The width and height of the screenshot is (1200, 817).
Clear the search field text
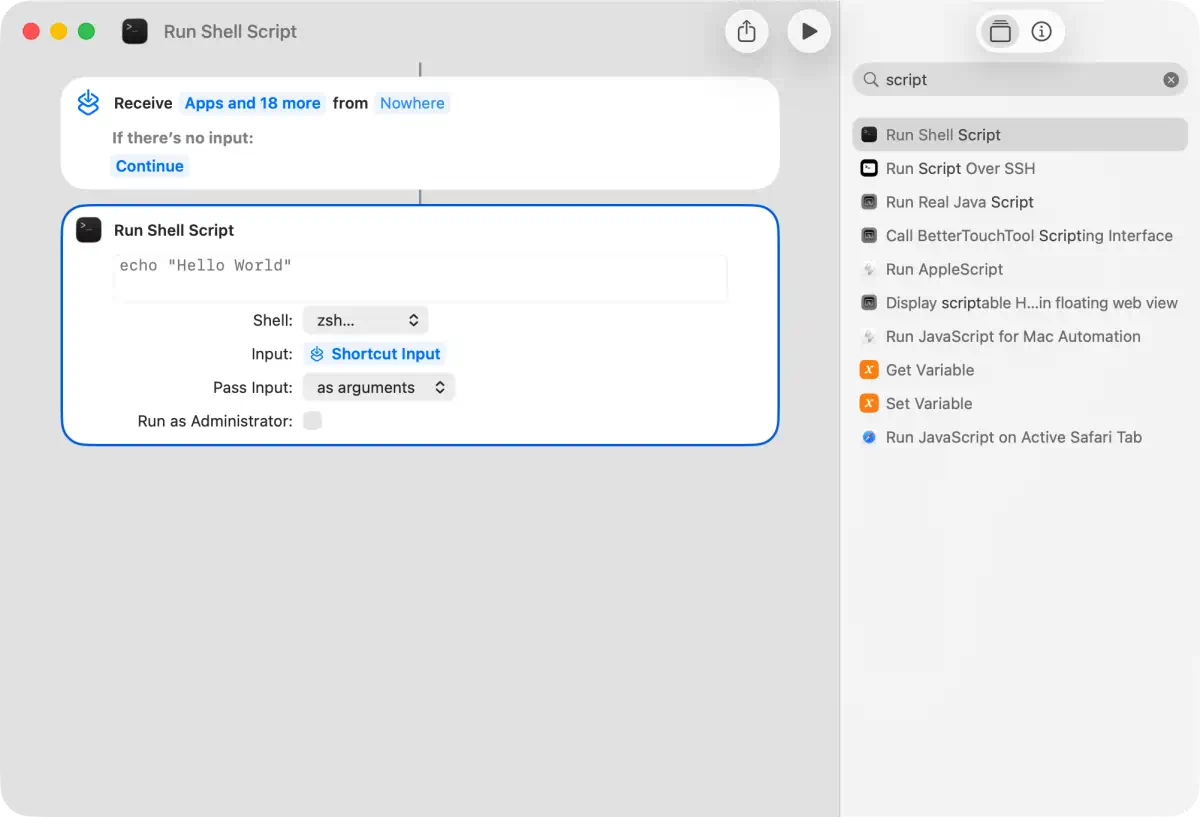point(1170,80)
